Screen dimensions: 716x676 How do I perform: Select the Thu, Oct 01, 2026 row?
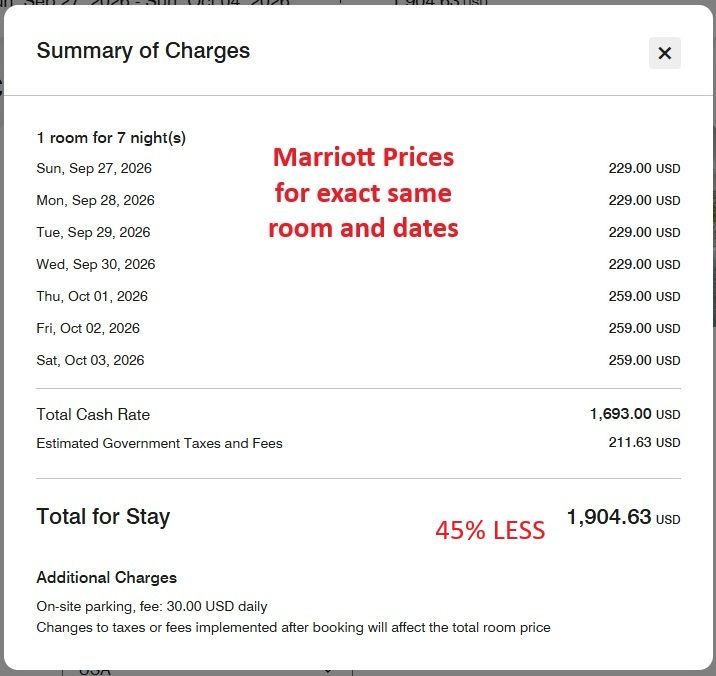[x=358, y=296]
